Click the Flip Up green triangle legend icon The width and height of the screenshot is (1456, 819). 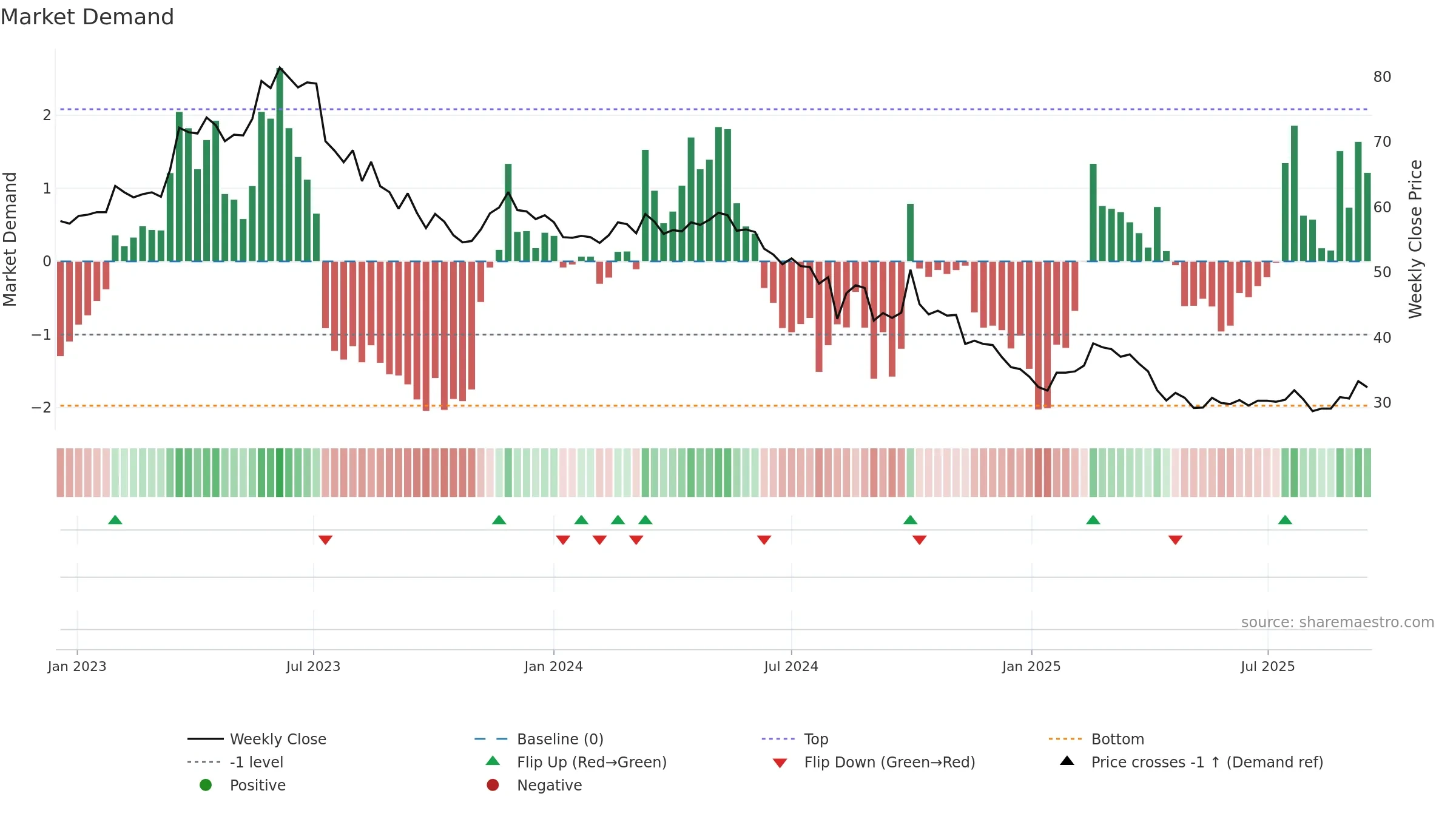tap(493, 761)
